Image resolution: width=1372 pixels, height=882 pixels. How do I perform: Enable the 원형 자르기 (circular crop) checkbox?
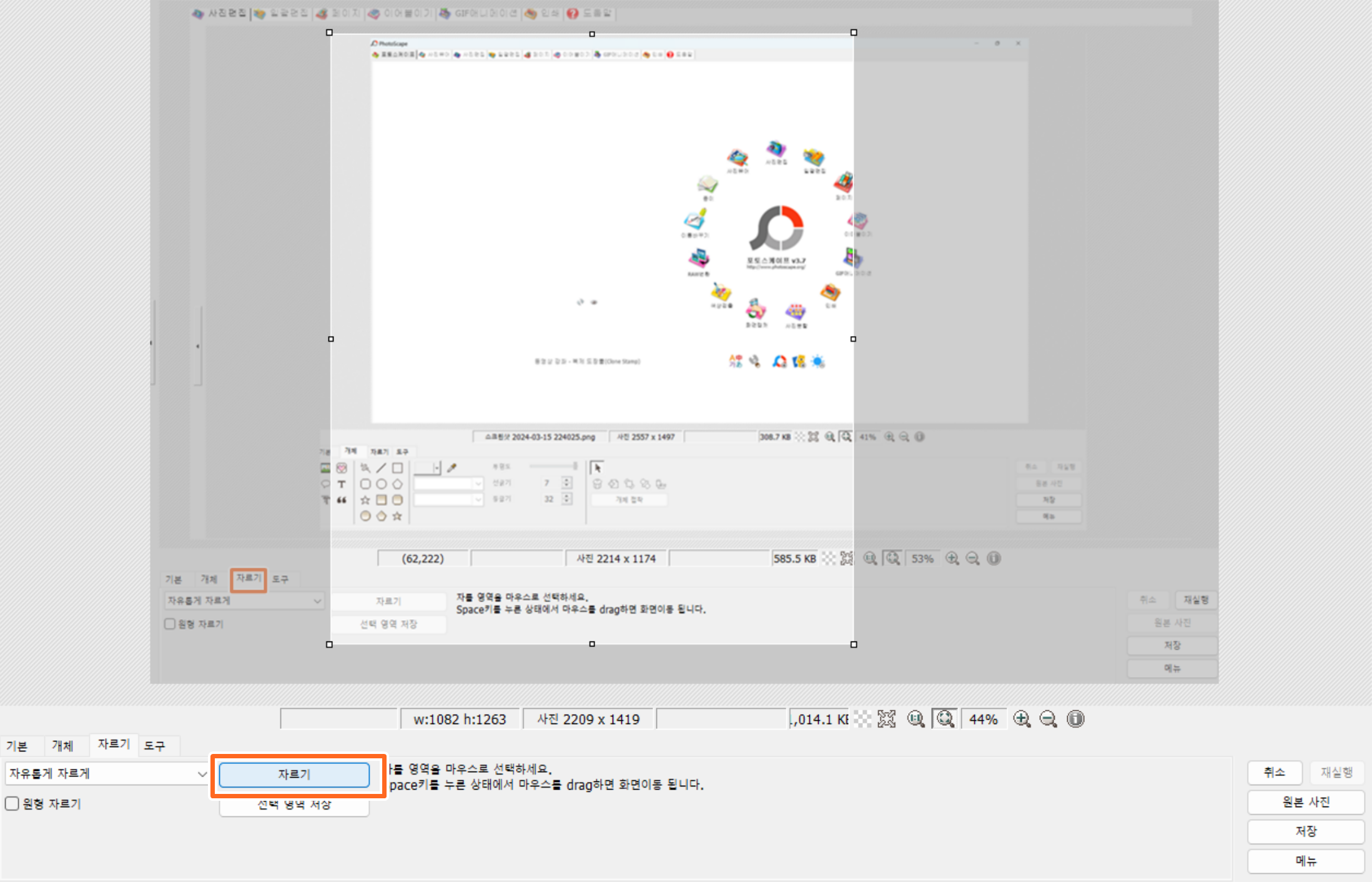tap(11, 804)
